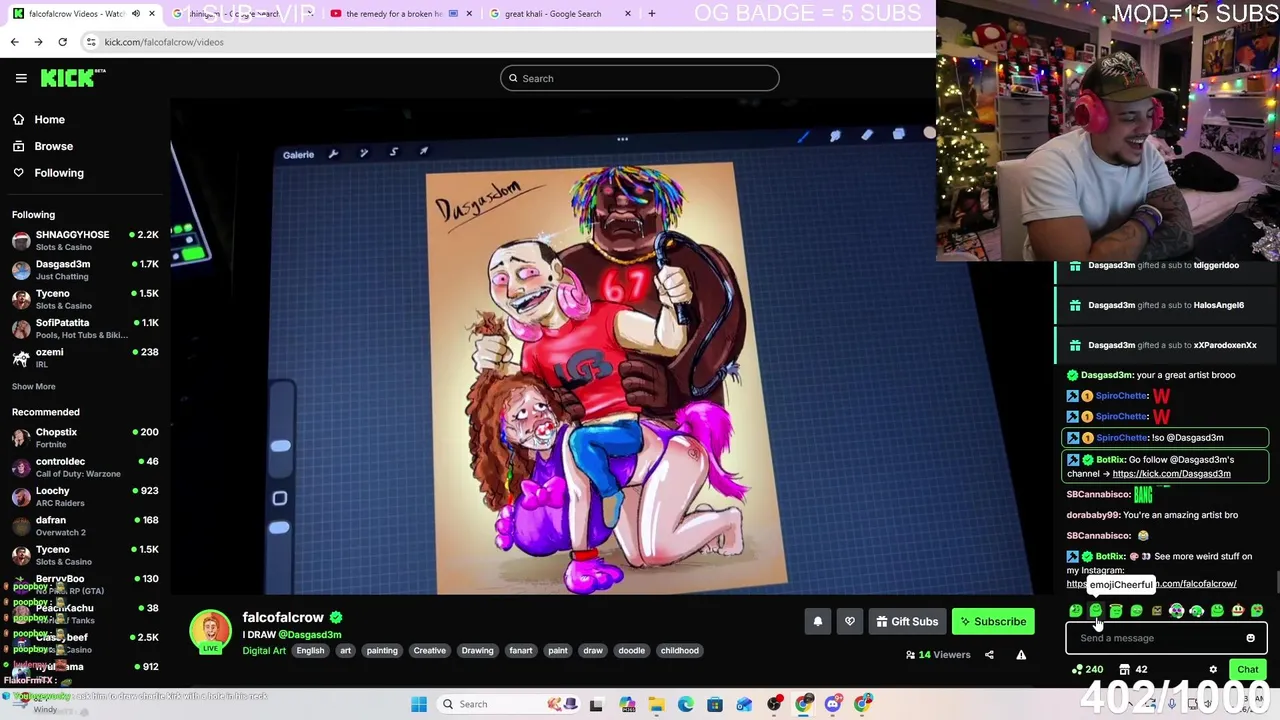The width and height of the screenshot is (1280, 720).
Task: Click the fanart tag
Action: pyautogui.click(x=521, y=651)
